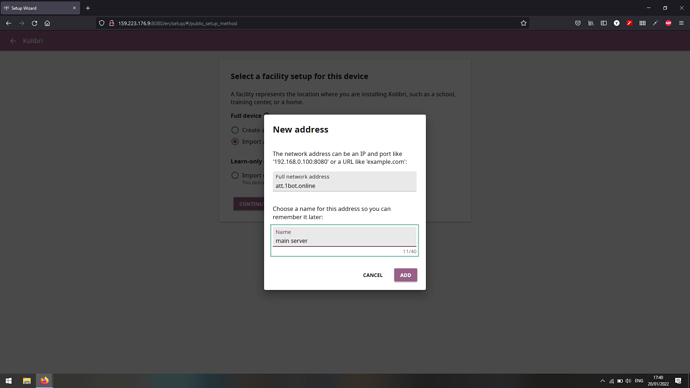This screenshot has width=690, height=388.
Task: Open the network status tray icon
Action: (x=611, y=381)
